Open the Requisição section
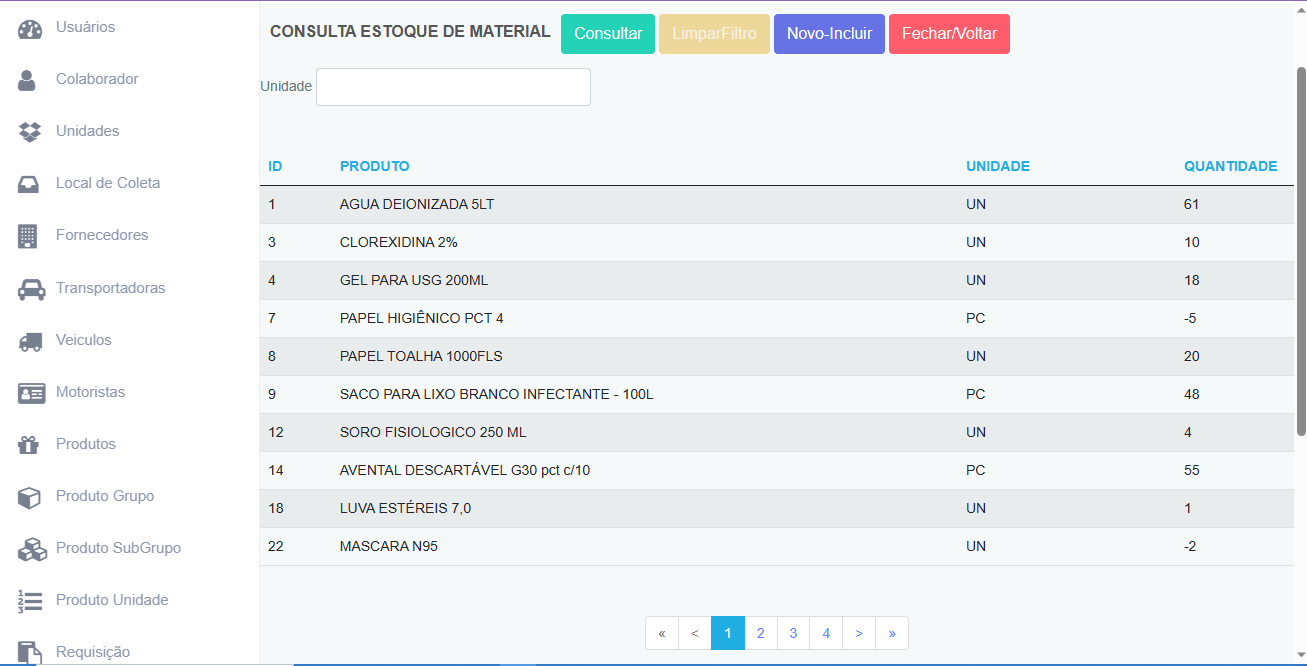The image size is (1307, 666). pyautogui.click(x=93, y=652)
